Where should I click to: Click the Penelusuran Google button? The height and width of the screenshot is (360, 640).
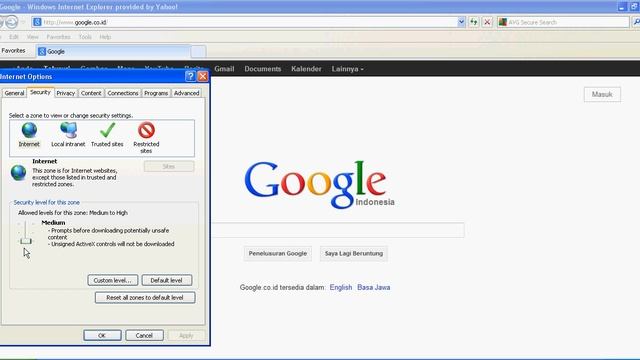pyautogui.click(x=278, y=253)
